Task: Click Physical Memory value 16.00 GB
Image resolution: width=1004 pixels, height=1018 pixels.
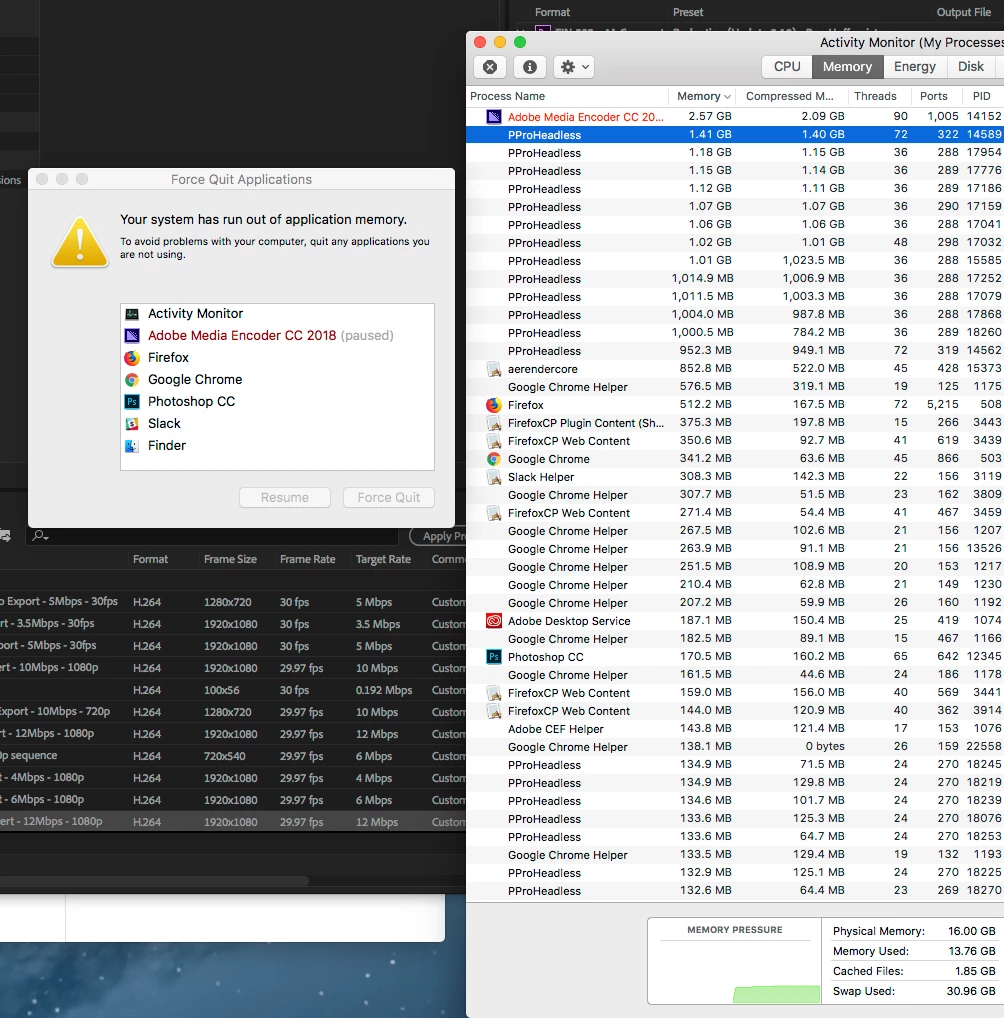Action: (x=971, y=931)
